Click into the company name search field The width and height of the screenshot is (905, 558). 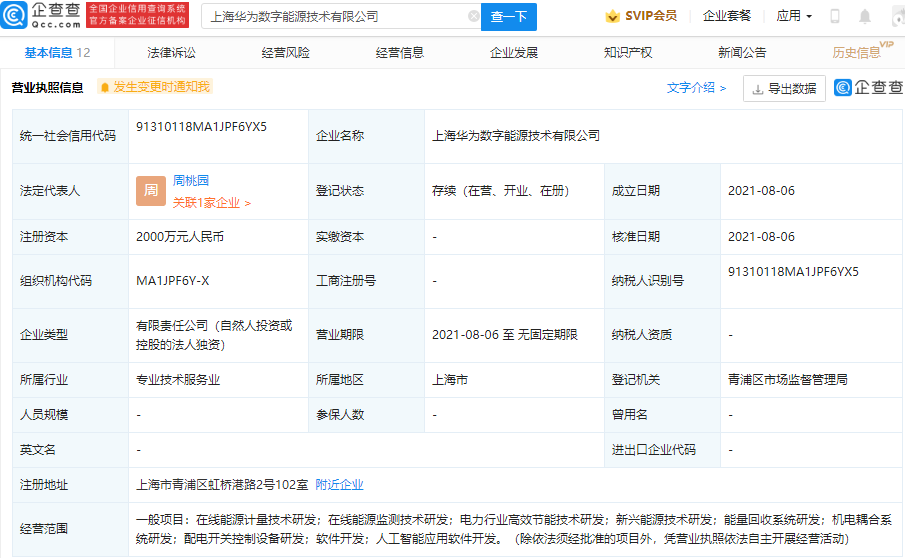tap(335, 17)
